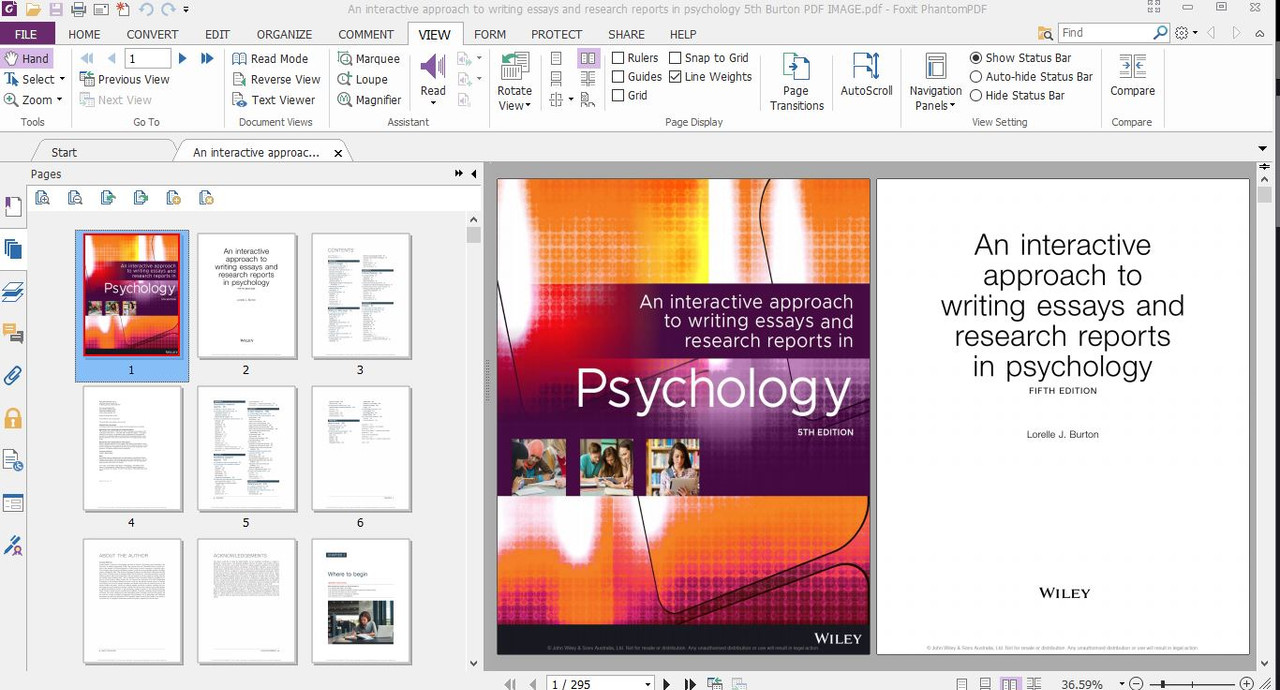Open the Navigation Panels dropdown
This screenshot has height=690, width=1280.
click(x=936, y=81)
